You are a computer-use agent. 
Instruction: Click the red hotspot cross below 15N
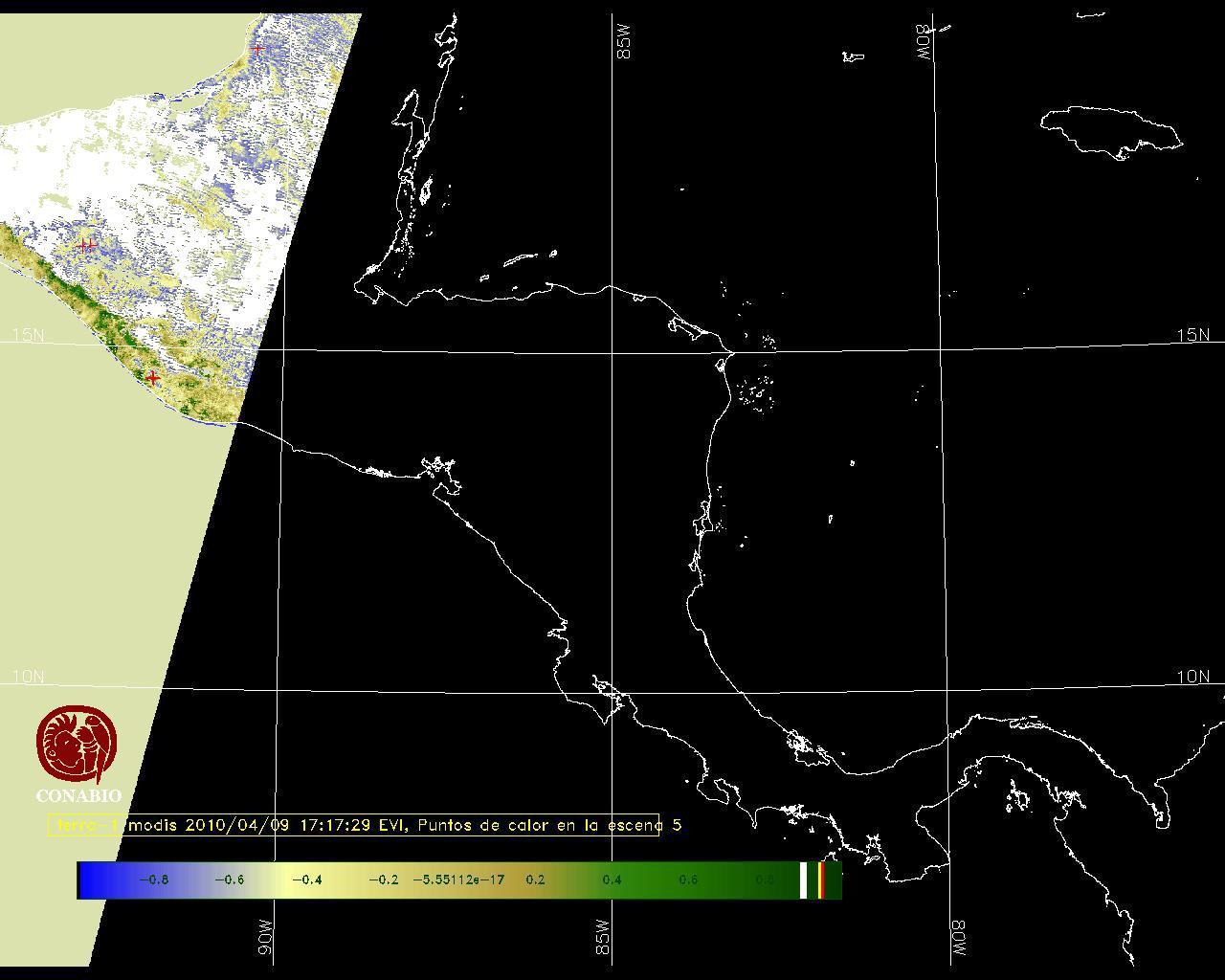click(152, 378)
